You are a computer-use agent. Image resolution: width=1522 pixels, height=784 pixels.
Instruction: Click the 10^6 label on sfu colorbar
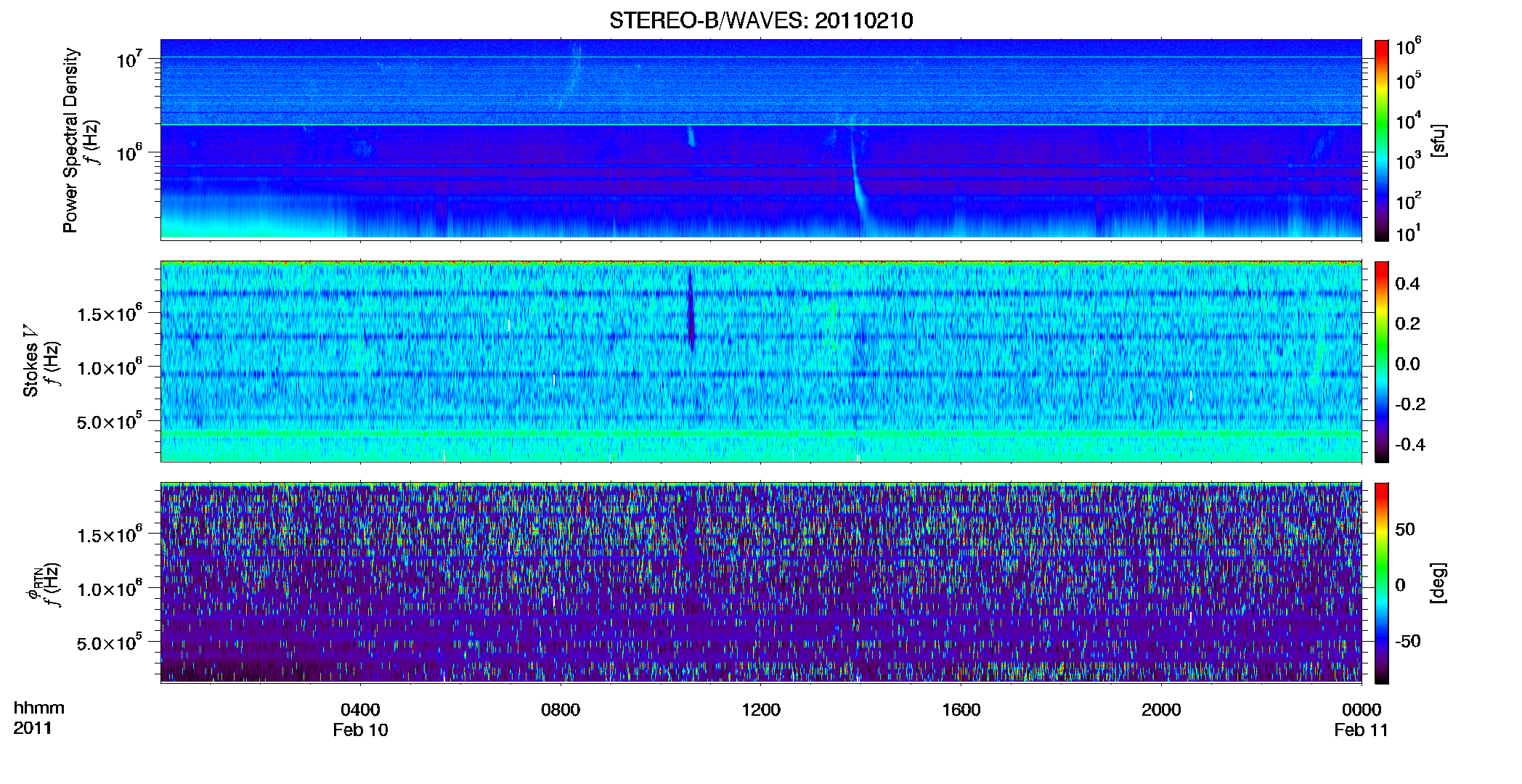[1408, 46]
